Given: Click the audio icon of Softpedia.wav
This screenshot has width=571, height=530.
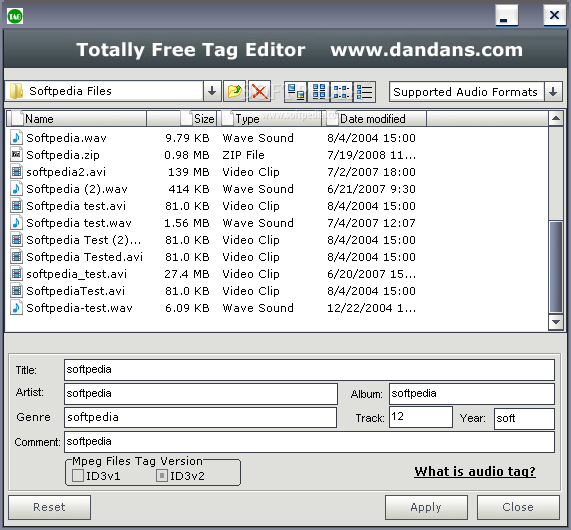Looking at the screenshot, I should (16, 138).
